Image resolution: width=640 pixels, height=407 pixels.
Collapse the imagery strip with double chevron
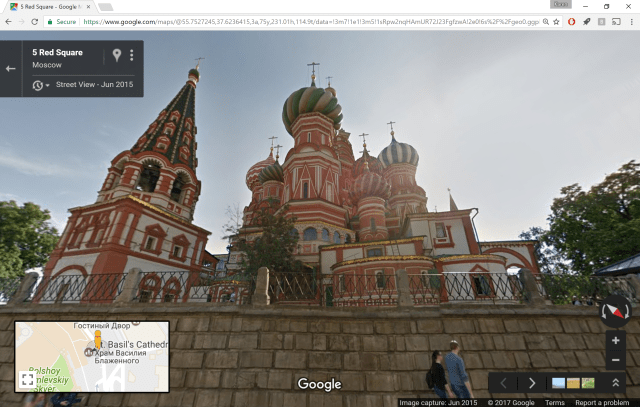(x=616, y=383)
